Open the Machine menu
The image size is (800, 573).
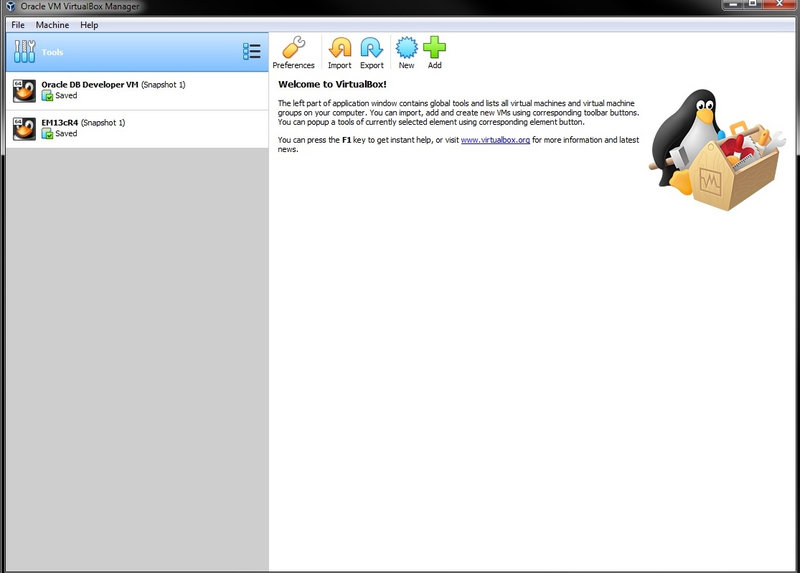[52, 25]
